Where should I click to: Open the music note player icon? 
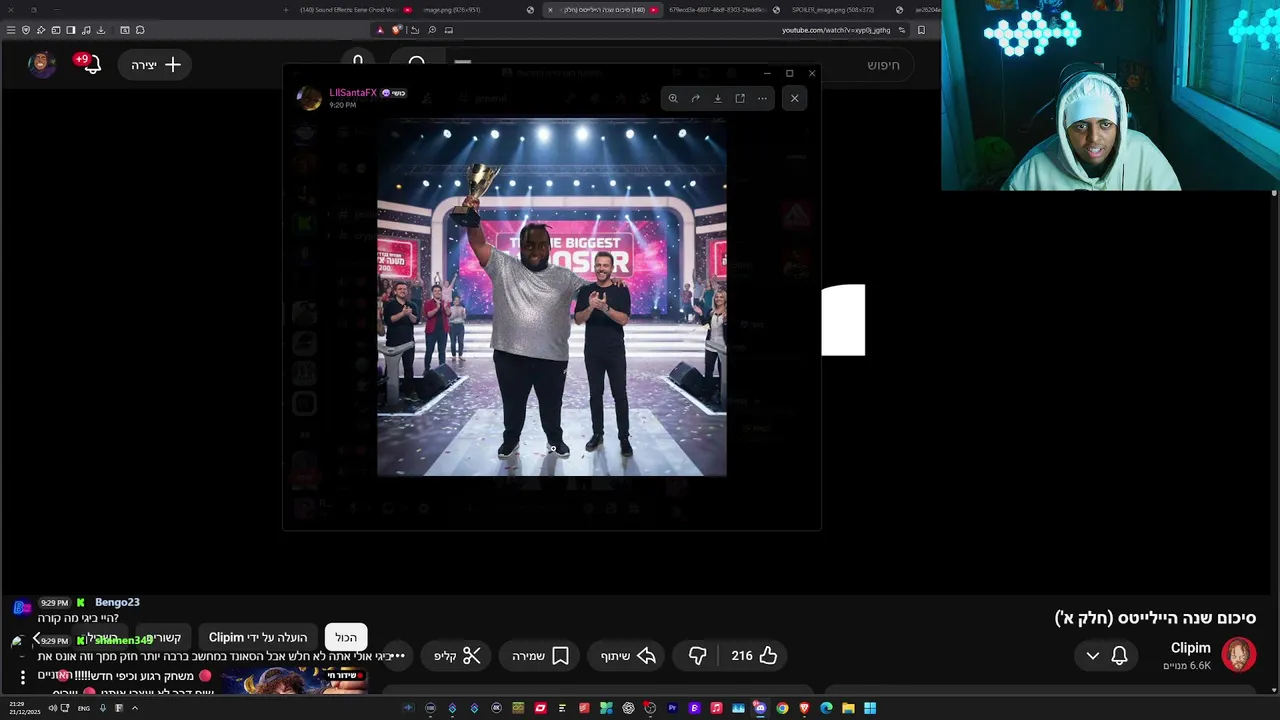click(86, 30)
